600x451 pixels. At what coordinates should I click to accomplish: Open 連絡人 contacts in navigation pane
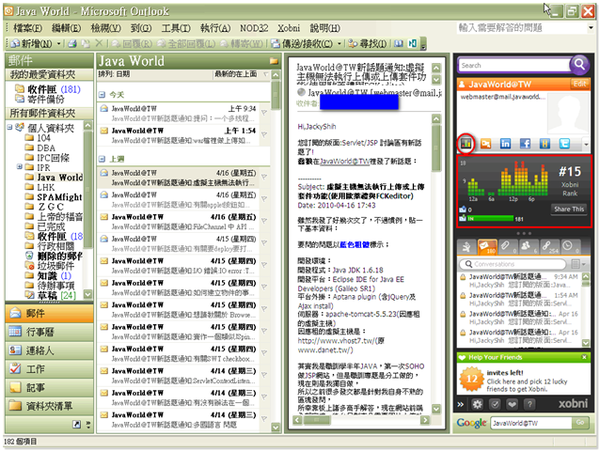(x=49, y=350)
